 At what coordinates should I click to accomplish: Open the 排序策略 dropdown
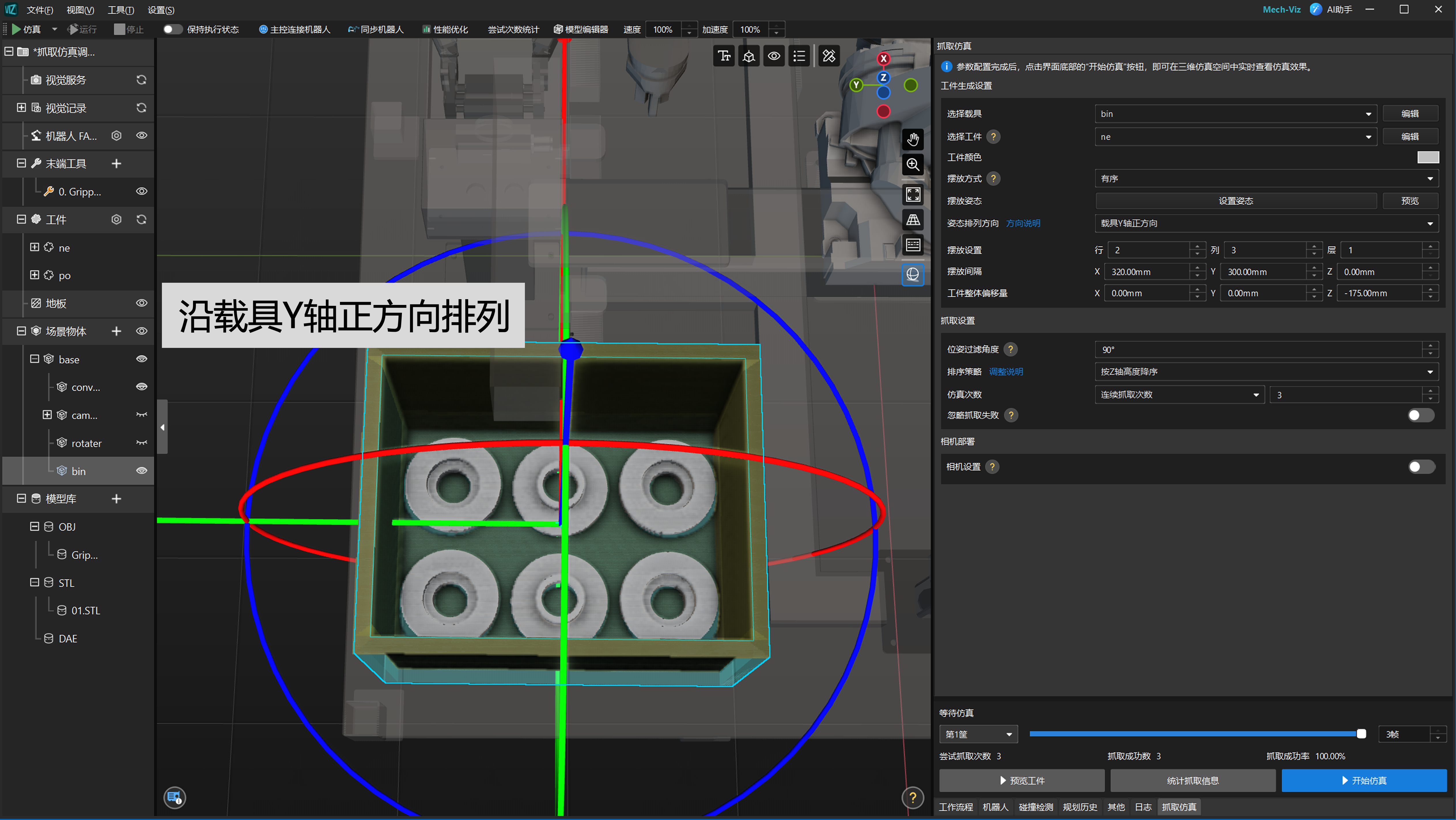pos(1266,372)
